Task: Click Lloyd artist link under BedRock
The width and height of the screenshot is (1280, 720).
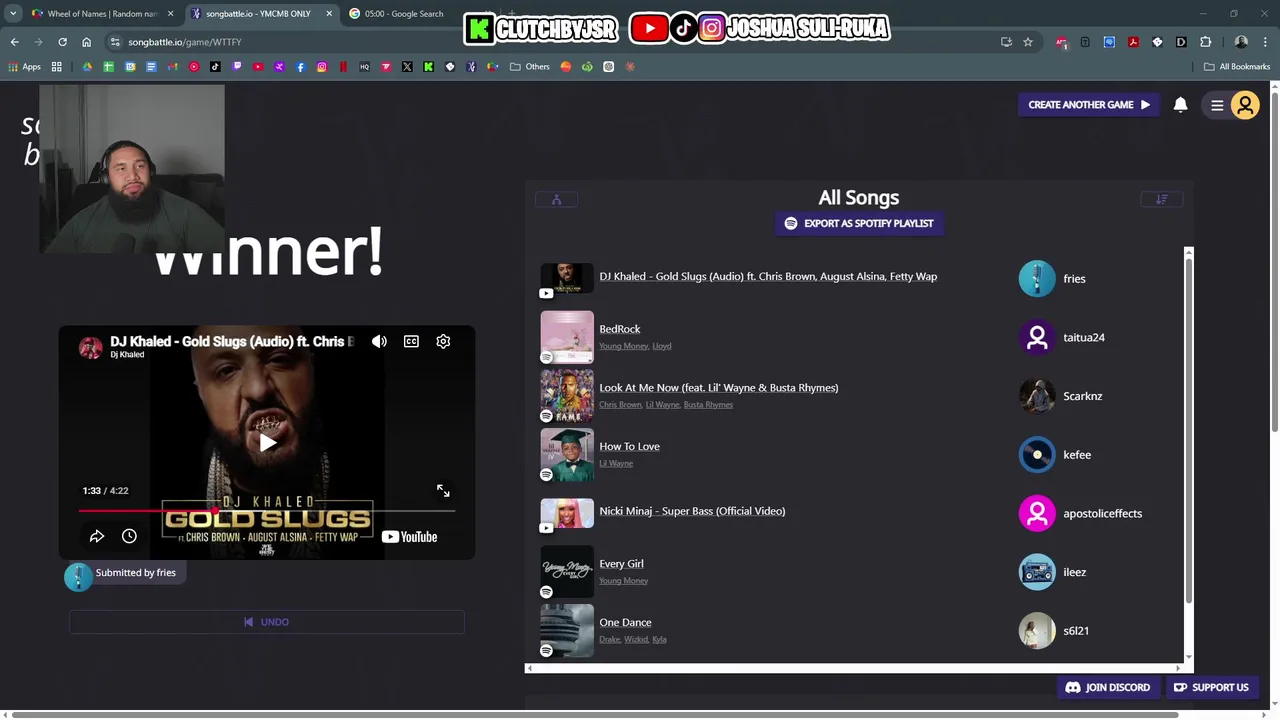Action: (662, 346)
